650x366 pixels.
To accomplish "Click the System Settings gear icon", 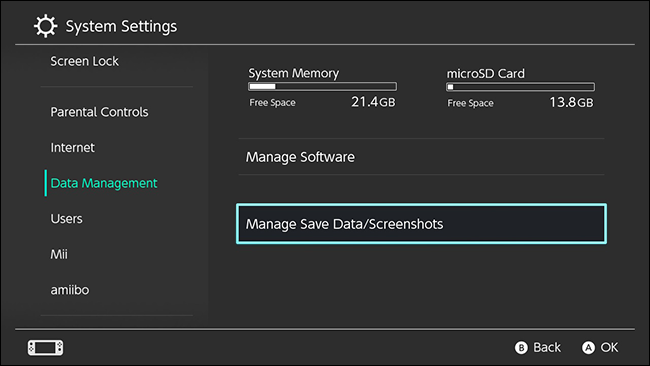I will click(x=45, y=26).
